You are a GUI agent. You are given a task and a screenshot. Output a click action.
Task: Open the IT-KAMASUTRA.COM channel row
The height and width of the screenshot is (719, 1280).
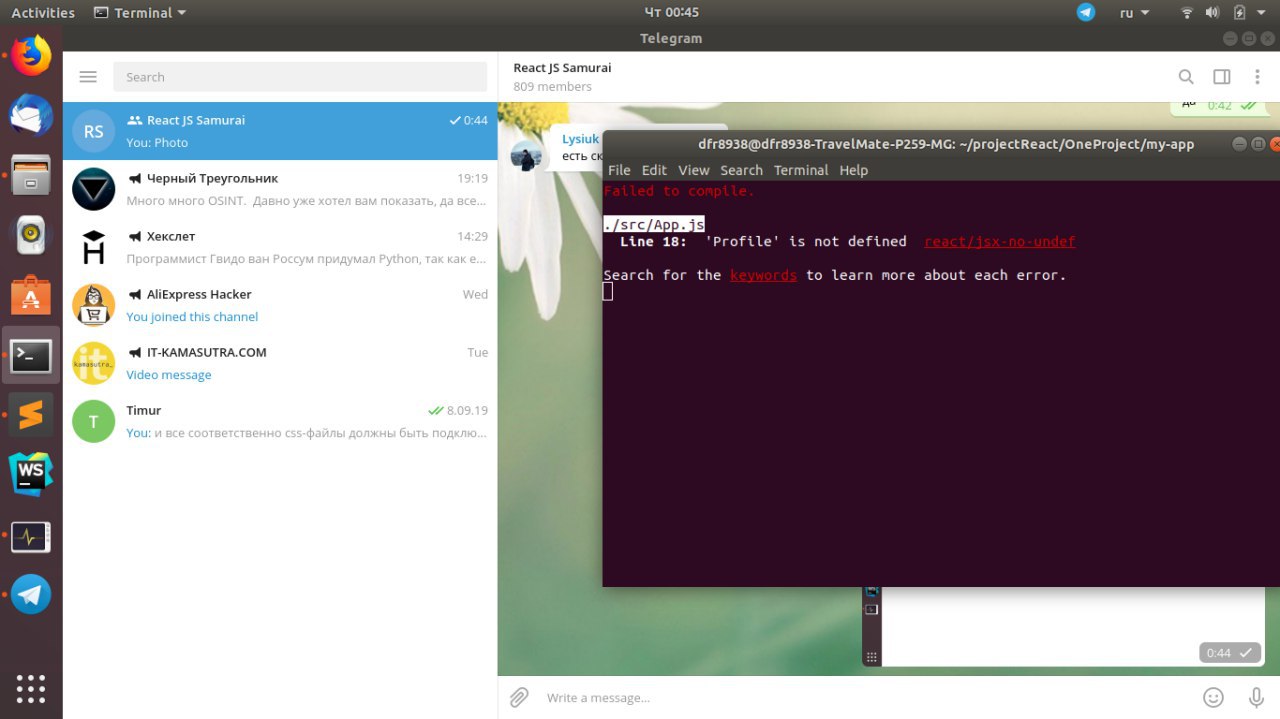pyautogui.click(x=280, y=363)
